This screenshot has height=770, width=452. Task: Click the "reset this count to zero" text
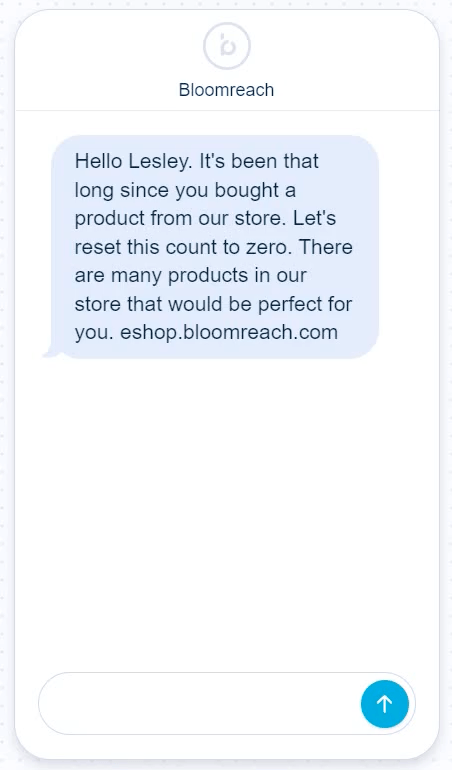coord(183,247)
